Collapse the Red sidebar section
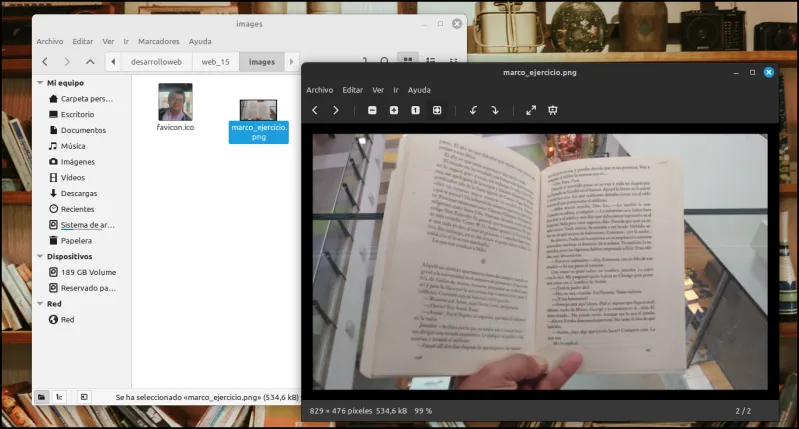Image resolution: width=799 pixels, height=429 pixels. click(40, 304)
